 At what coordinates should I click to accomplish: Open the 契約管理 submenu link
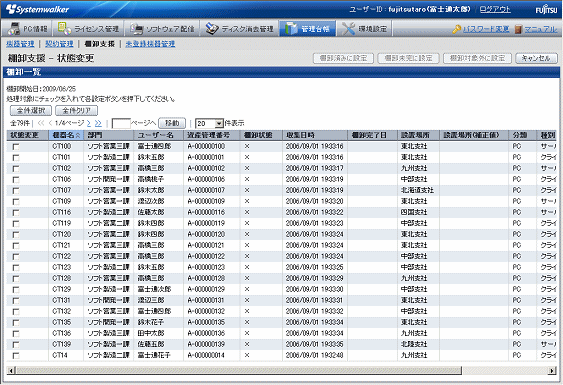[59, 44]
